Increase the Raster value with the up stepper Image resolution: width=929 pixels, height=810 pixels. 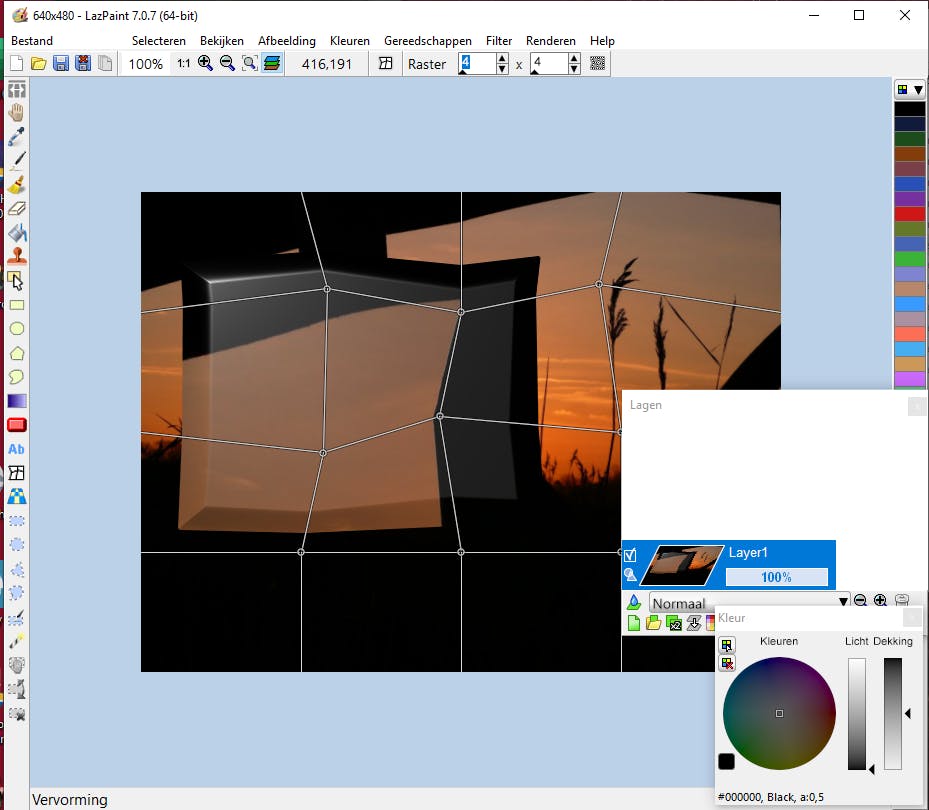pos(500,57)
